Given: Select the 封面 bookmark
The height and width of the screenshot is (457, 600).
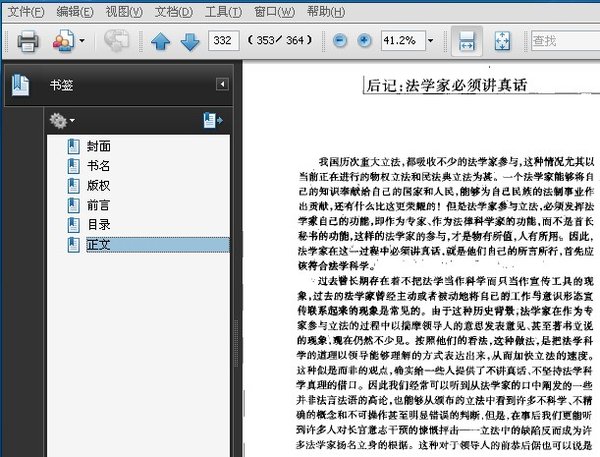Looking at the screenshot, I should (x=98, y=145).
